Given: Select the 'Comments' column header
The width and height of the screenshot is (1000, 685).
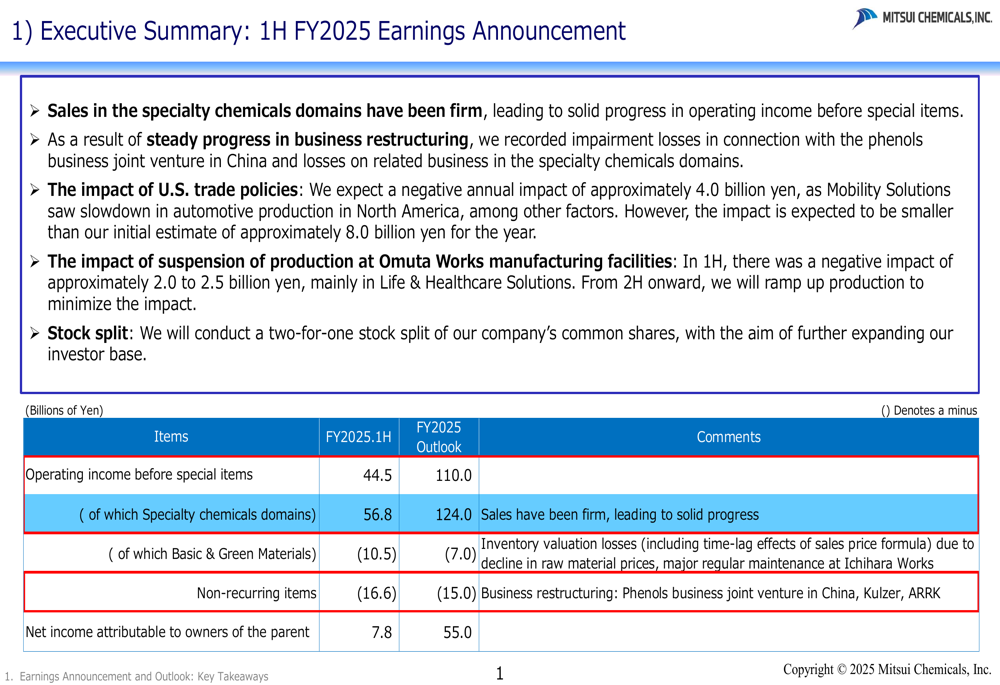Looking at the screenshot, I should (728, 437).
